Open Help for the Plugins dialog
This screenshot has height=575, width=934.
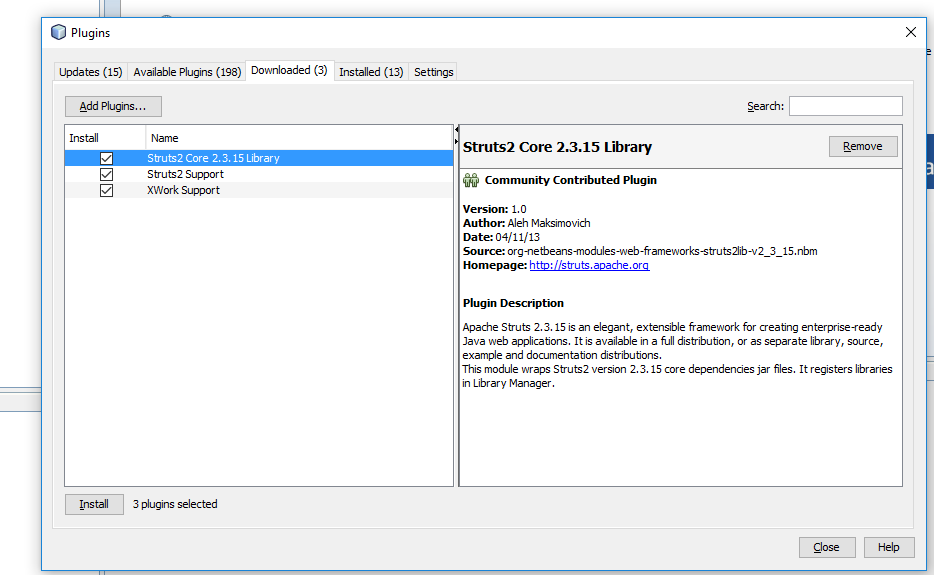click(x=889, y=547)
